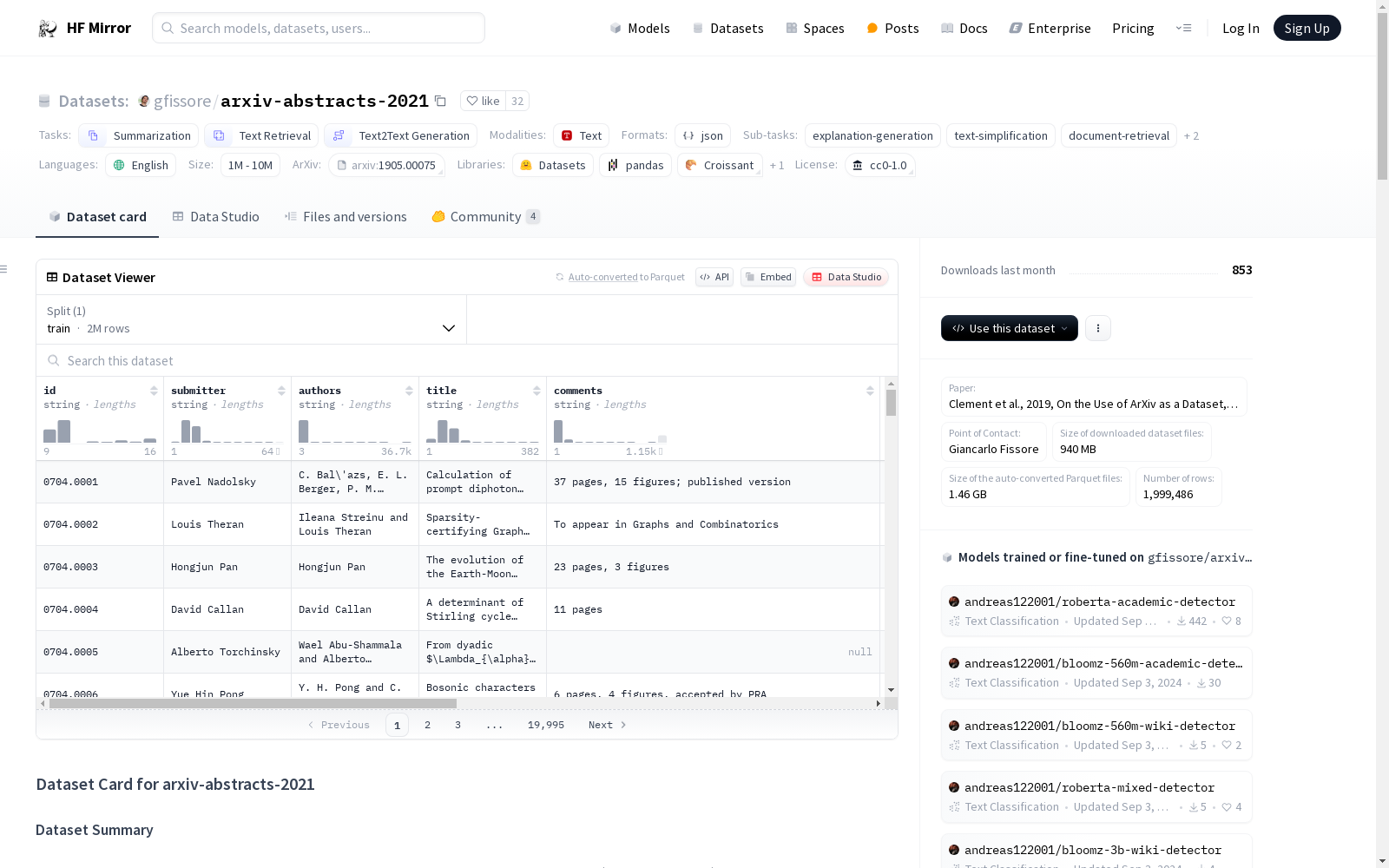Image resolution: width=1389 pixels, height=868 pixels.
Task: Expand the +2 more sub-tasks
Action: coord(1191,135)
